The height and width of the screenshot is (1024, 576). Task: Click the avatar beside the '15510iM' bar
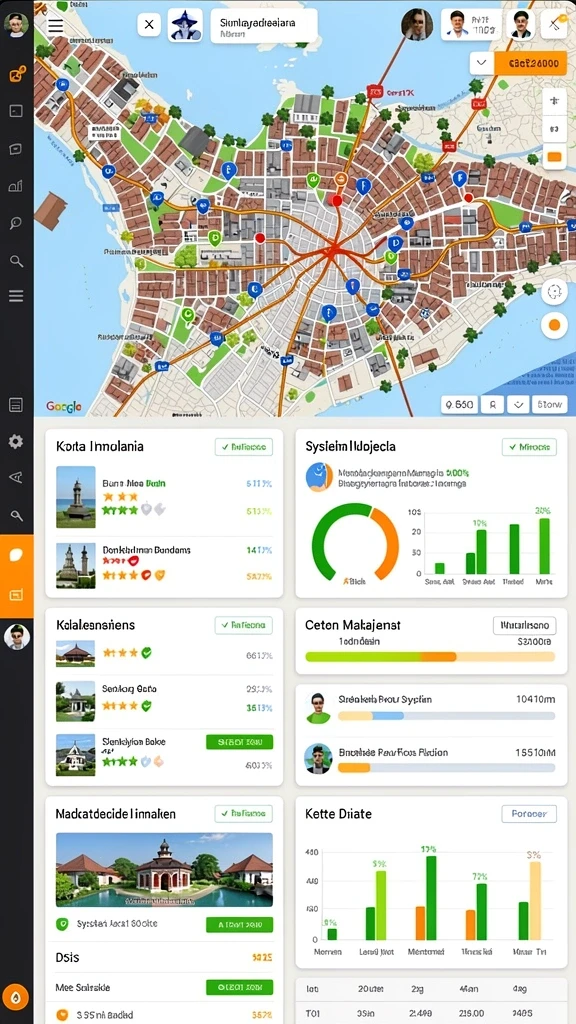318,760
